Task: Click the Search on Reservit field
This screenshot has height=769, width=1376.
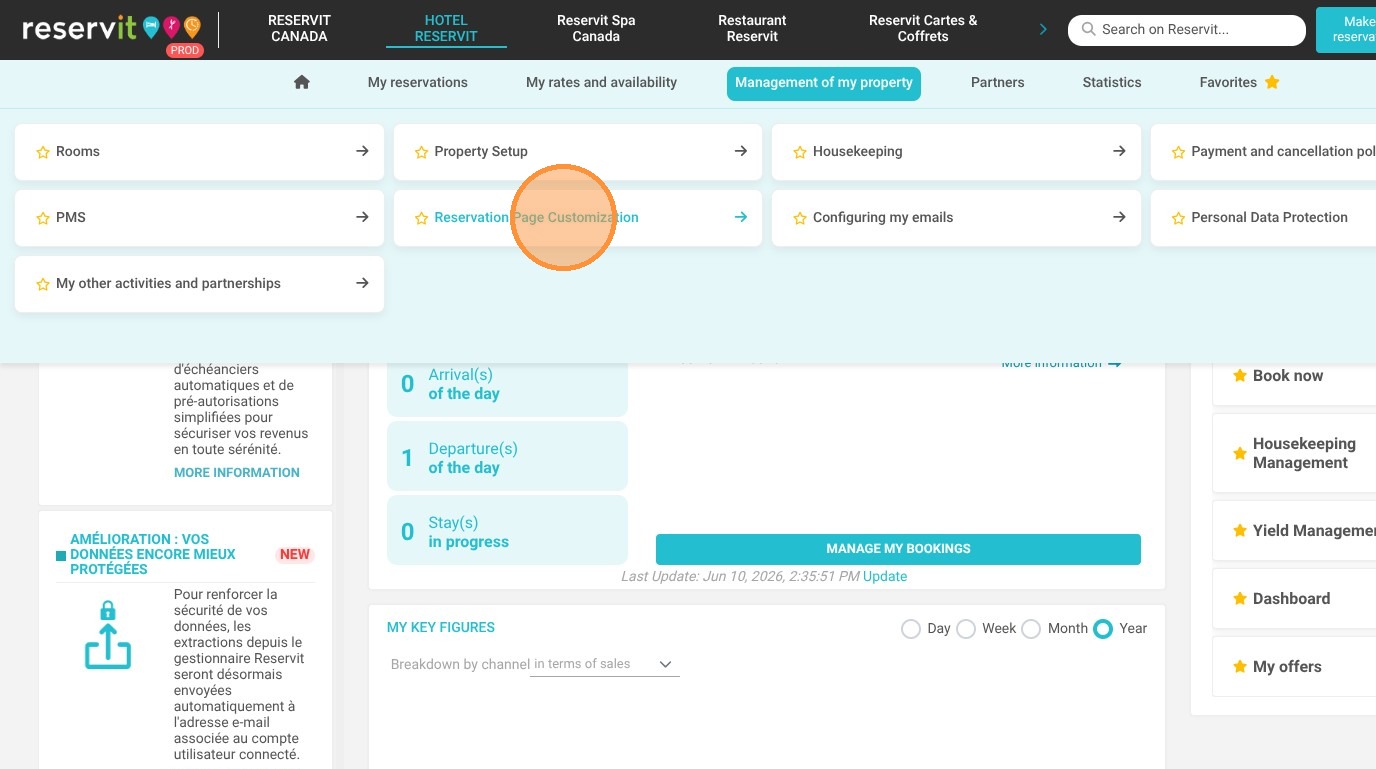Action: pos(1187,30)
